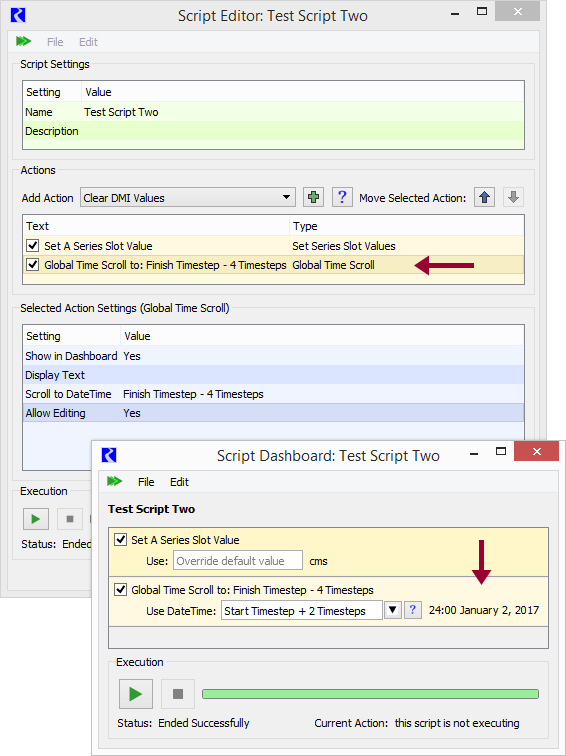
Task: Click the Override default value input field
Action: tap(238, 561)
